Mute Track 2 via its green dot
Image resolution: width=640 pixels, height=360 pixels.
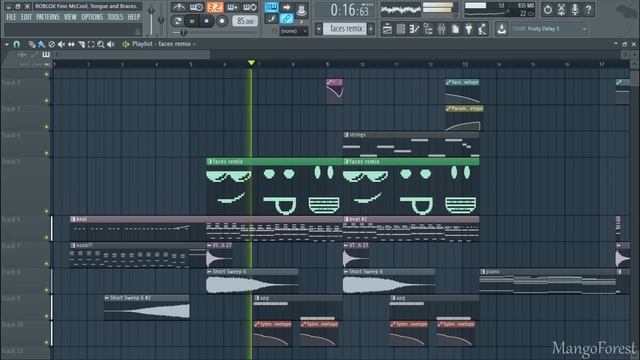[x=47, y=100]
